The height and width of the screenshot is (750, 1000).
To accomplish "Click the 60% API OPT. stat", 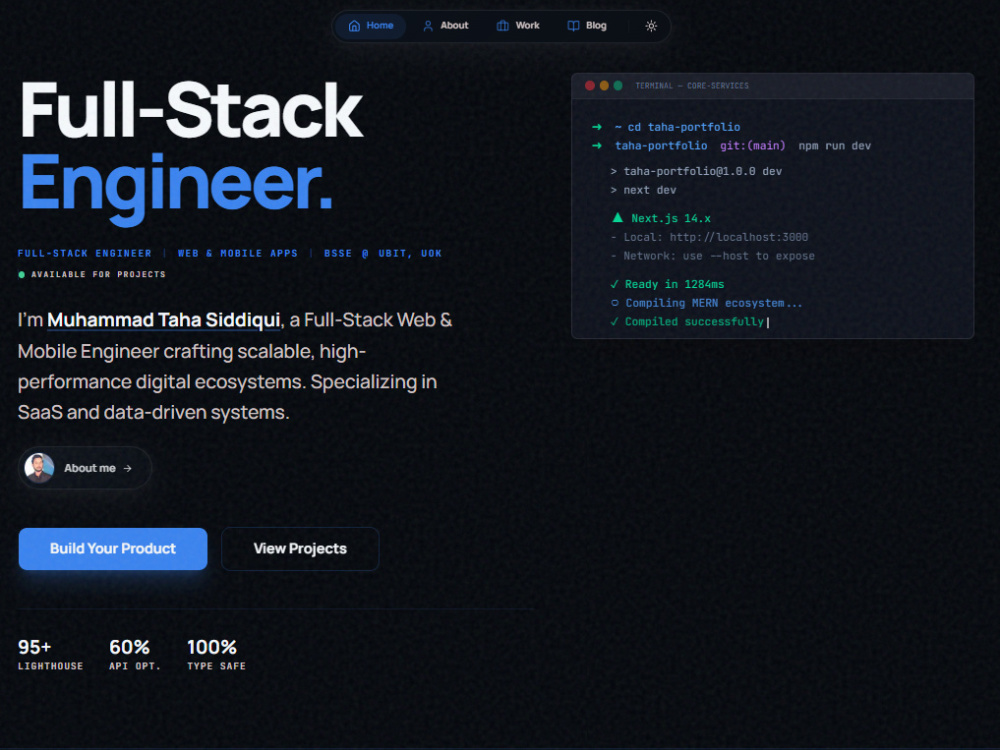I will tap(135, 655).
